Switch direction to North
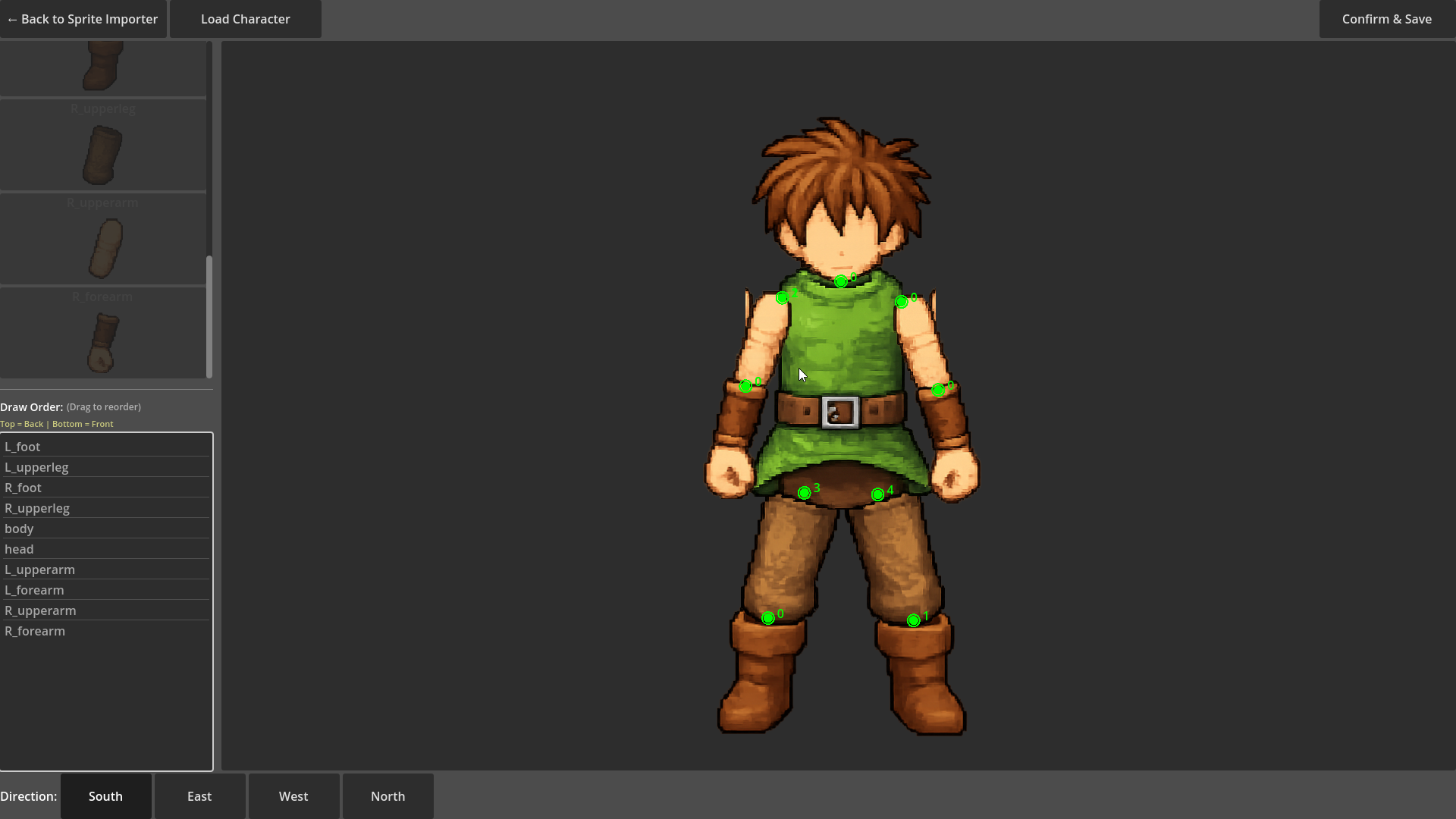Screen dimensions: 1456x819 point(388,796)
